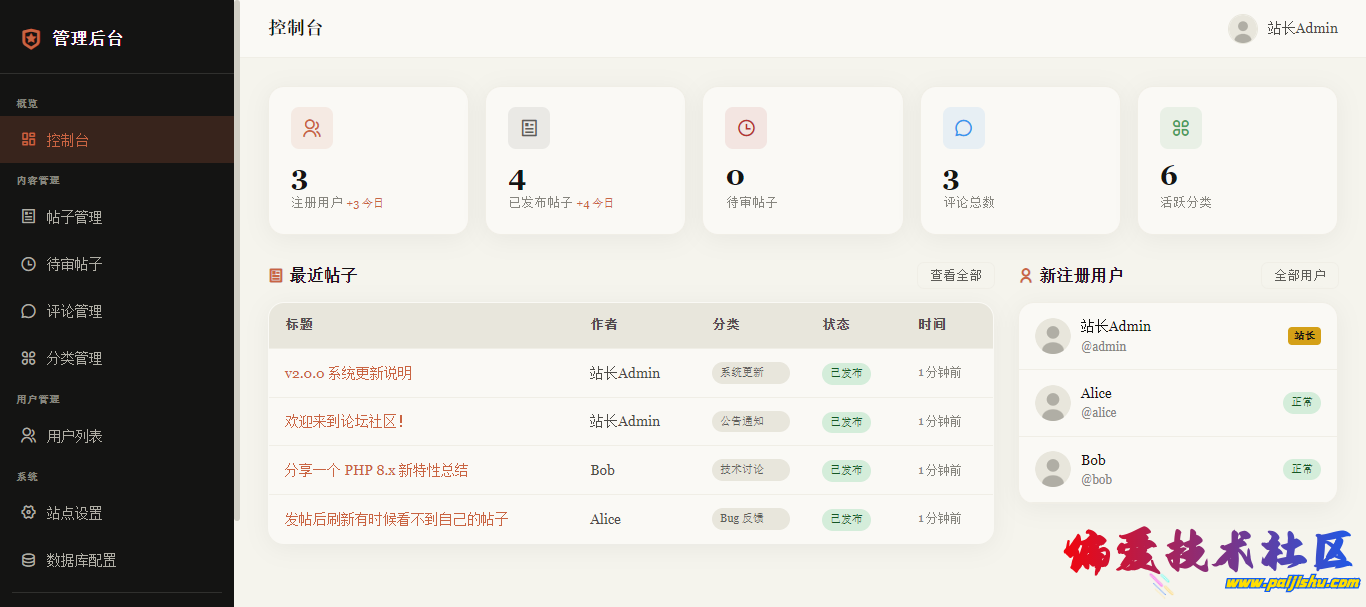1366x607 pixels.
Task: Click the shield logo icon beside 管理后台
Action: coord(31,39)
